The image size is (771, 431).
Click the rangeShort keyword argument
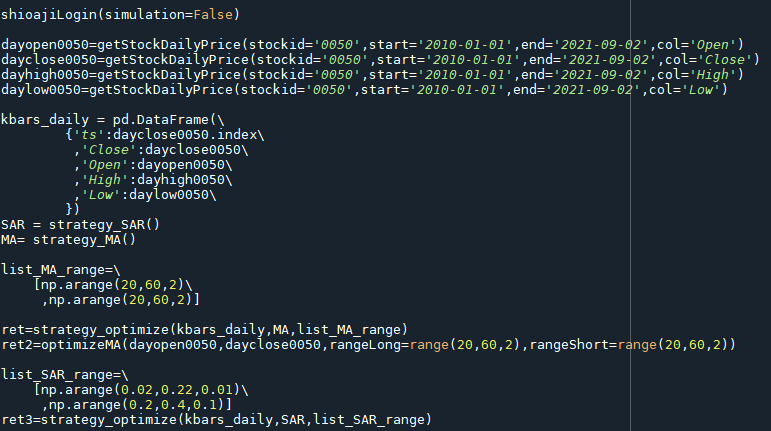569,345
